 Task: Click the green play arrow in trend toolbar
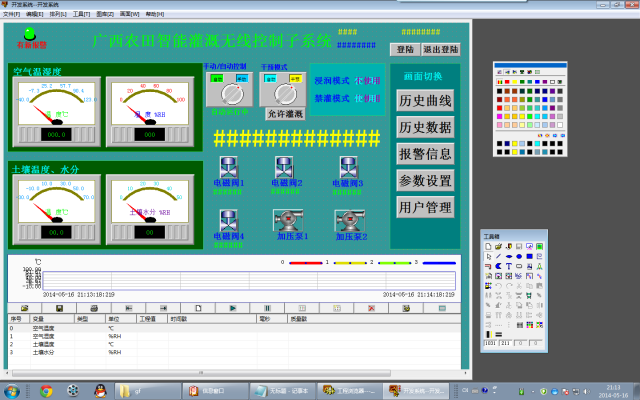point(233,308)
